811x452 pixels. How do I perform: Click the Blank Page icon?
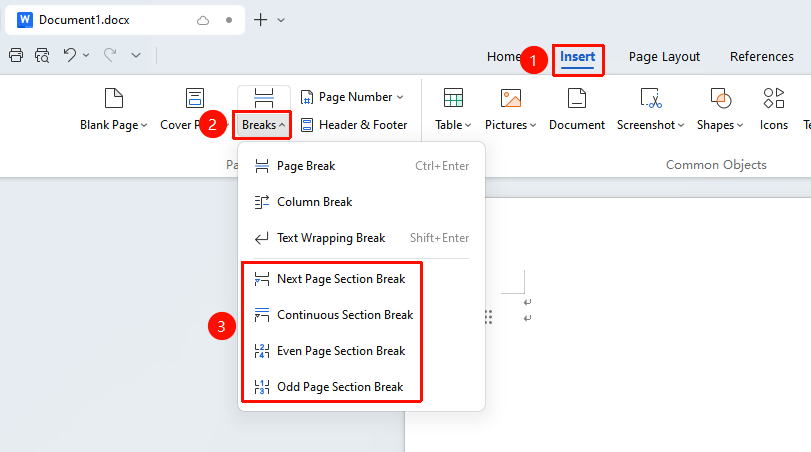114,98
